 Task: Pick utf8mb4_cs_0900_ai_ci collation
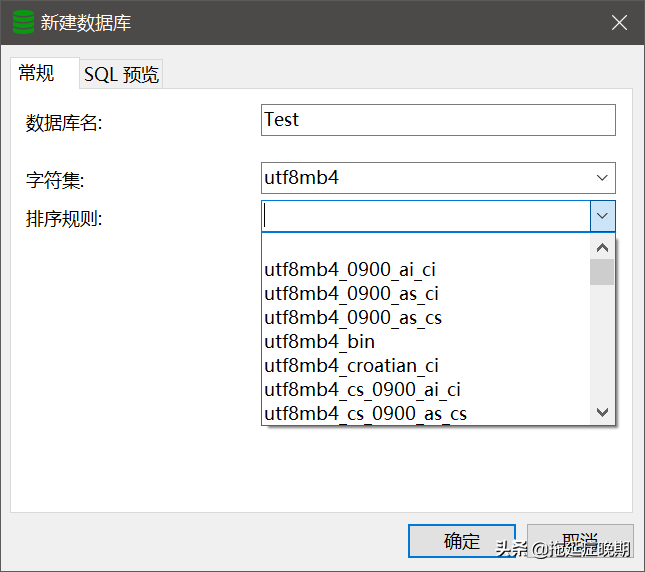(426, 389)
